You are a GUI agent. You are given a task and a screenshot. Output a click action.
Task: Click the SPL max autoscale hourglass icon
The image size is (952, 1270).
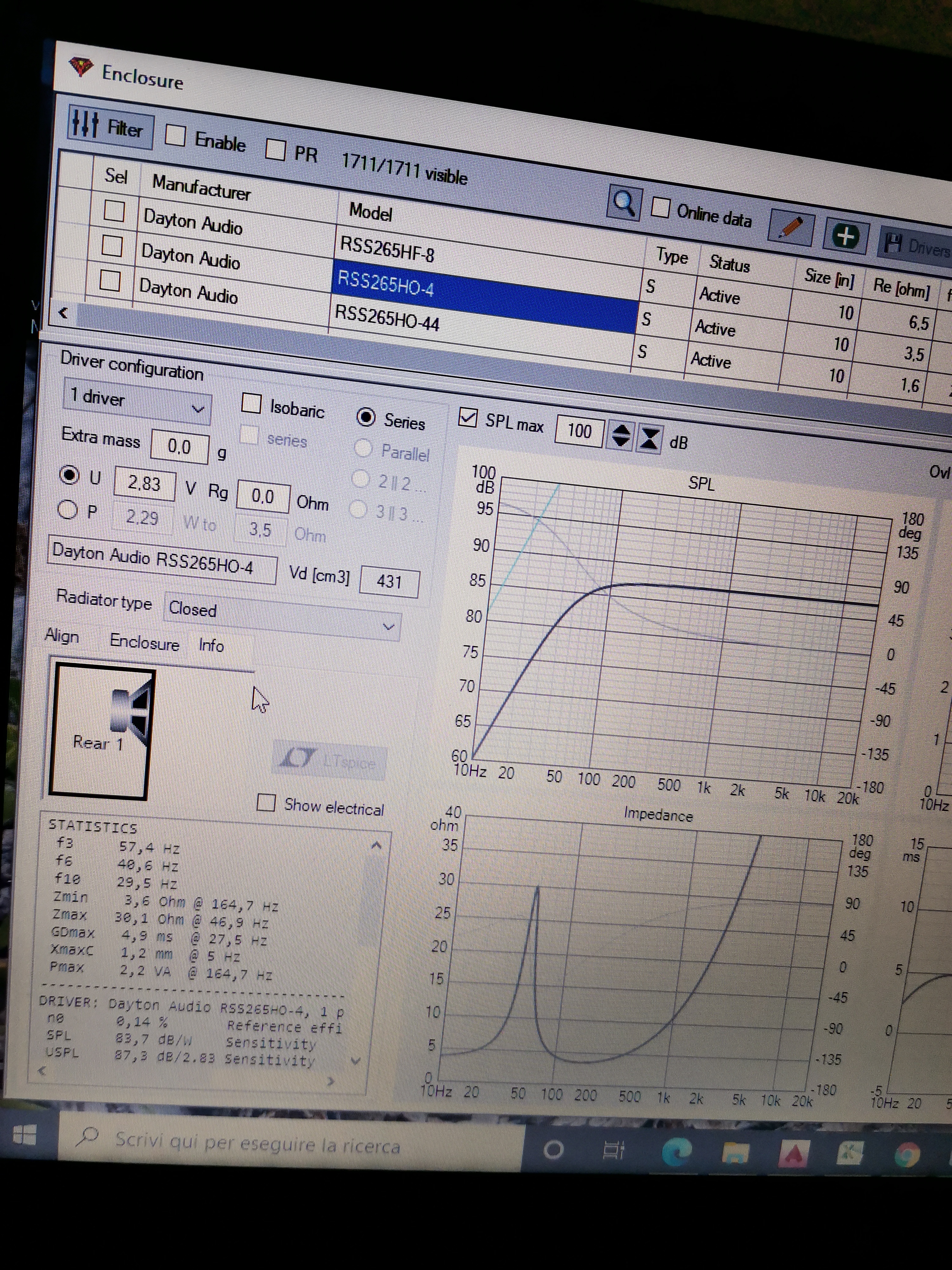pos(650,439)
